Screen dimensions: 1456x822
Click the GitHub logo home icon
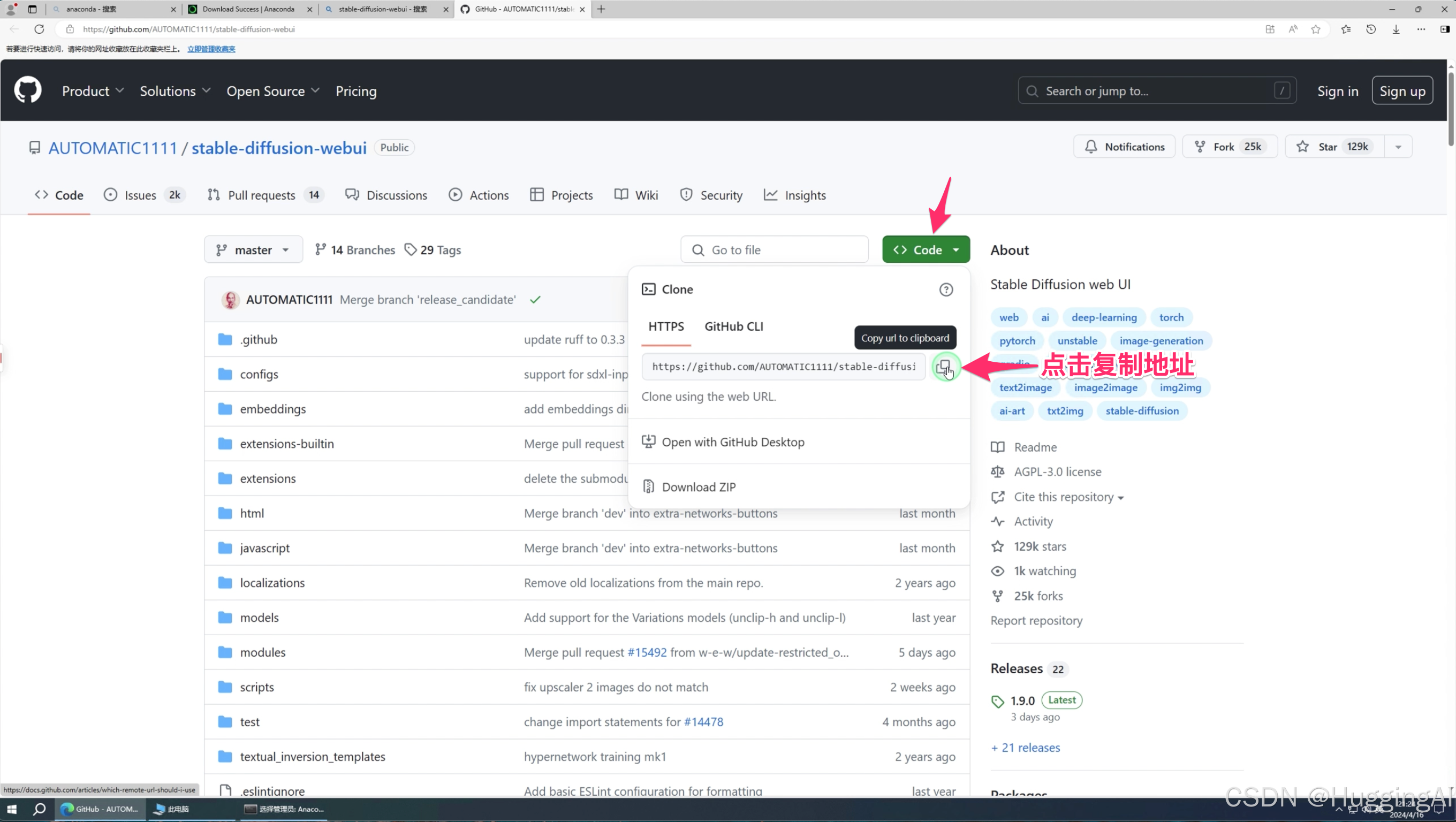pos(28,90)
